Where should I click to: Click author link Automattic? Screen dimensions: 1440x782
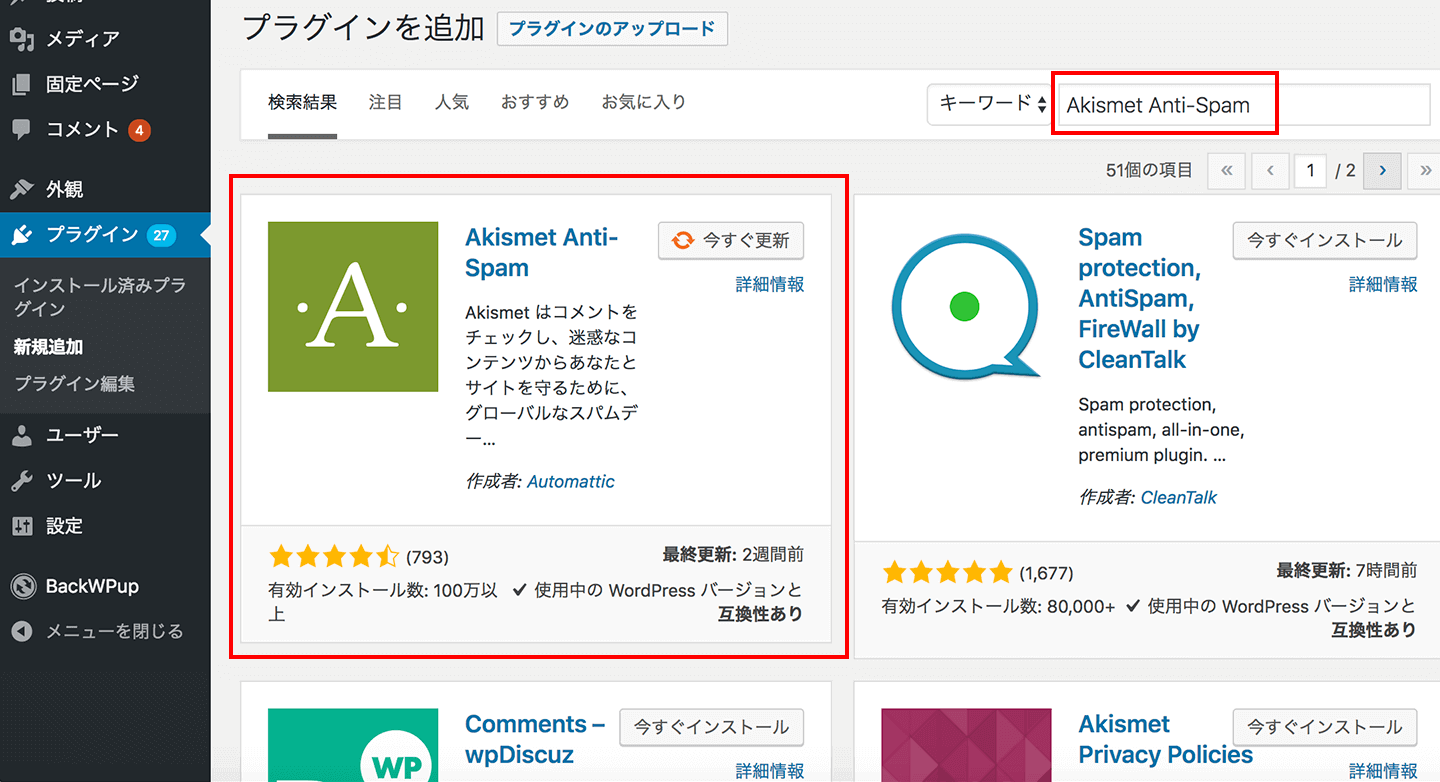(571, 482)
